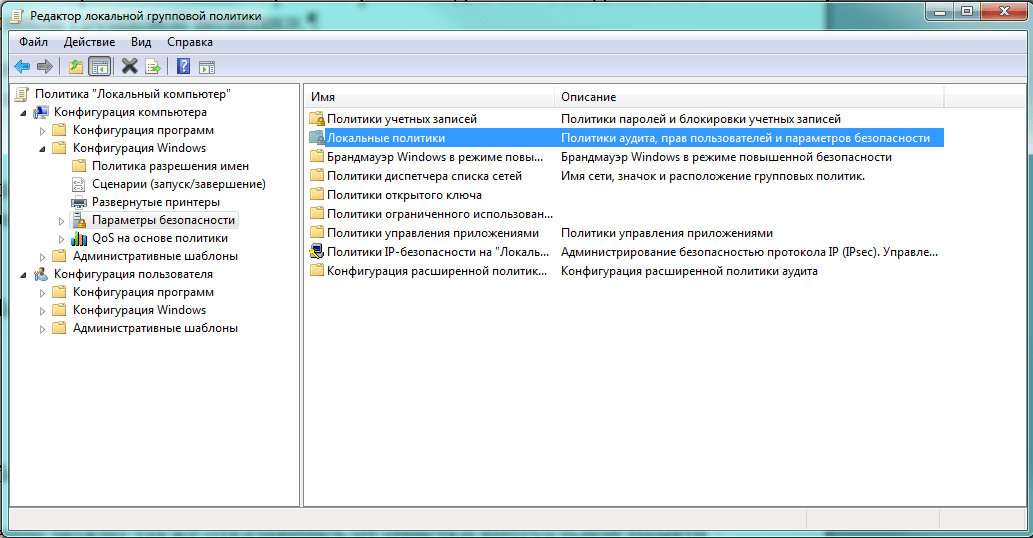Expand Административные шаблоны under Конфигурация пользователя
The image size is (1033, 538).
(x=42, y=329)
